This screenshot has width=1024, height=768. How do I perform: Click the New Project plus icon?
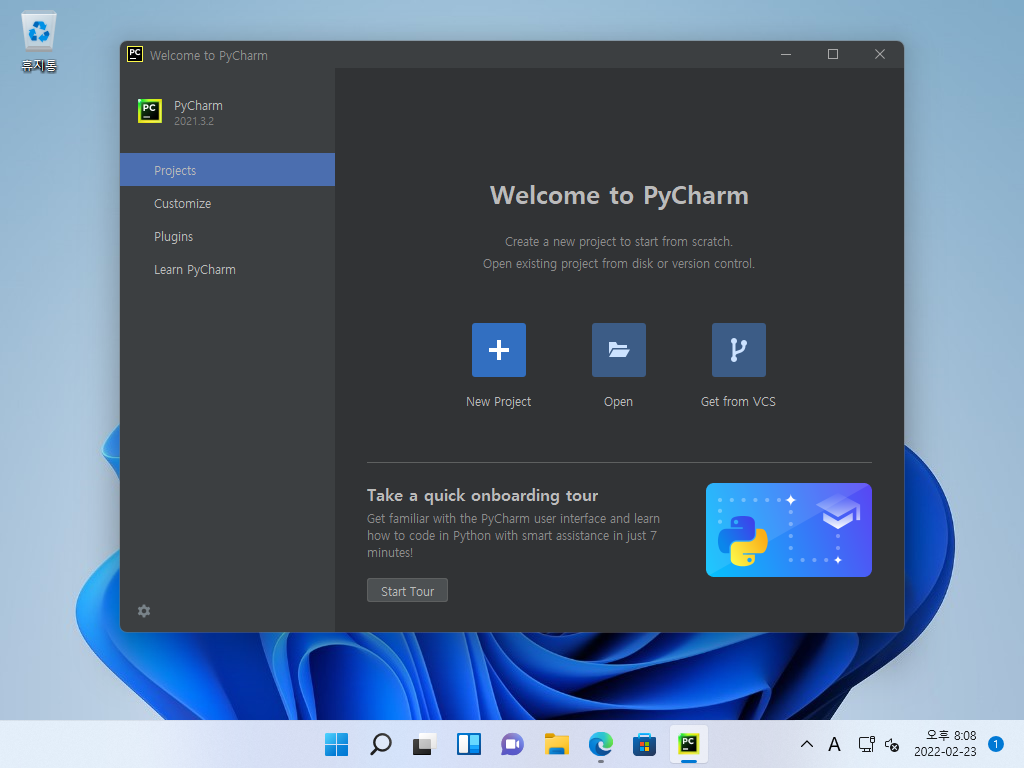pos(499,350)
